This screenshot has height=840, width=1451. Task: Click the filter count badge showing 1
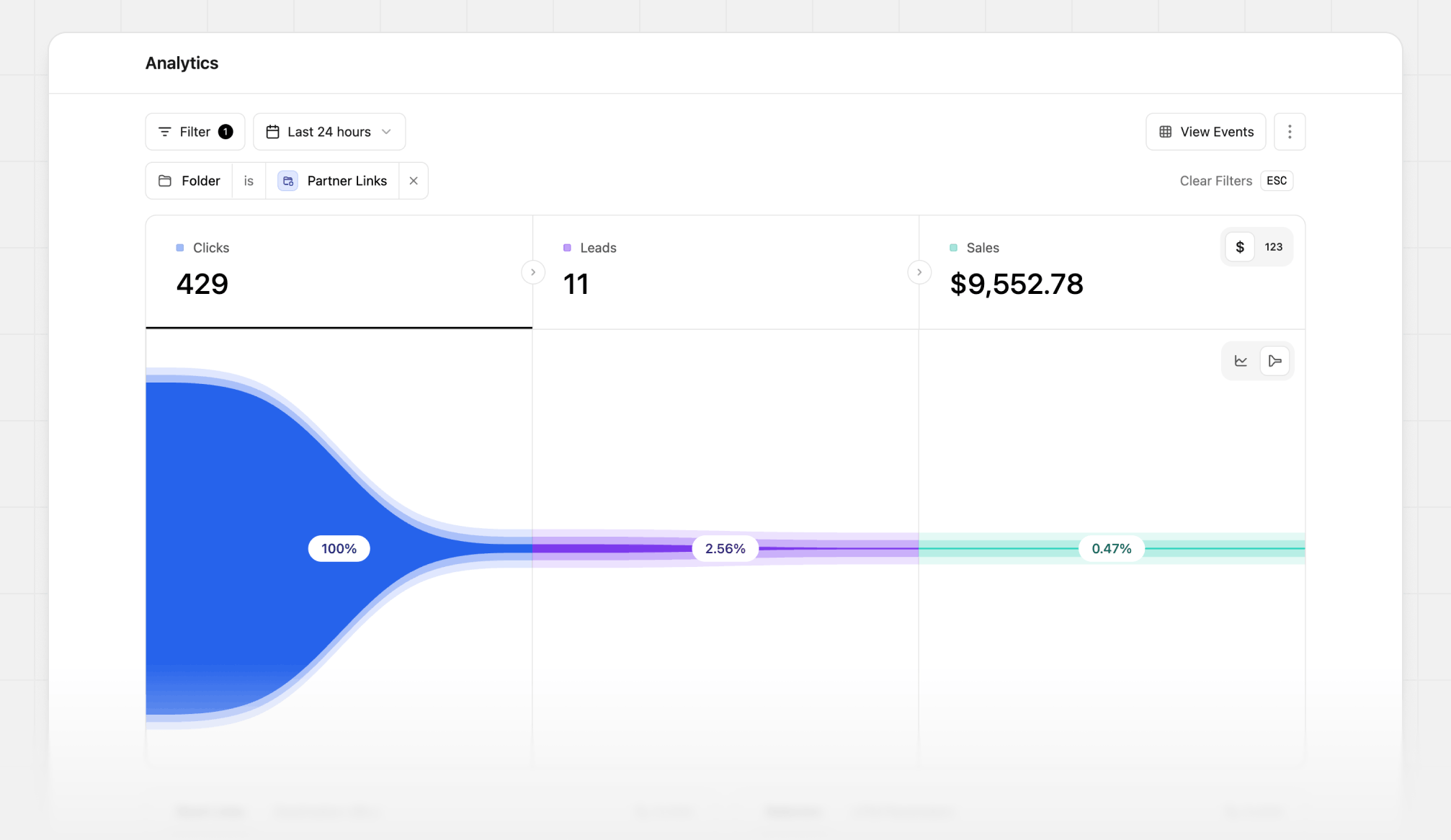pyautogui.click(x=226, y=132)
